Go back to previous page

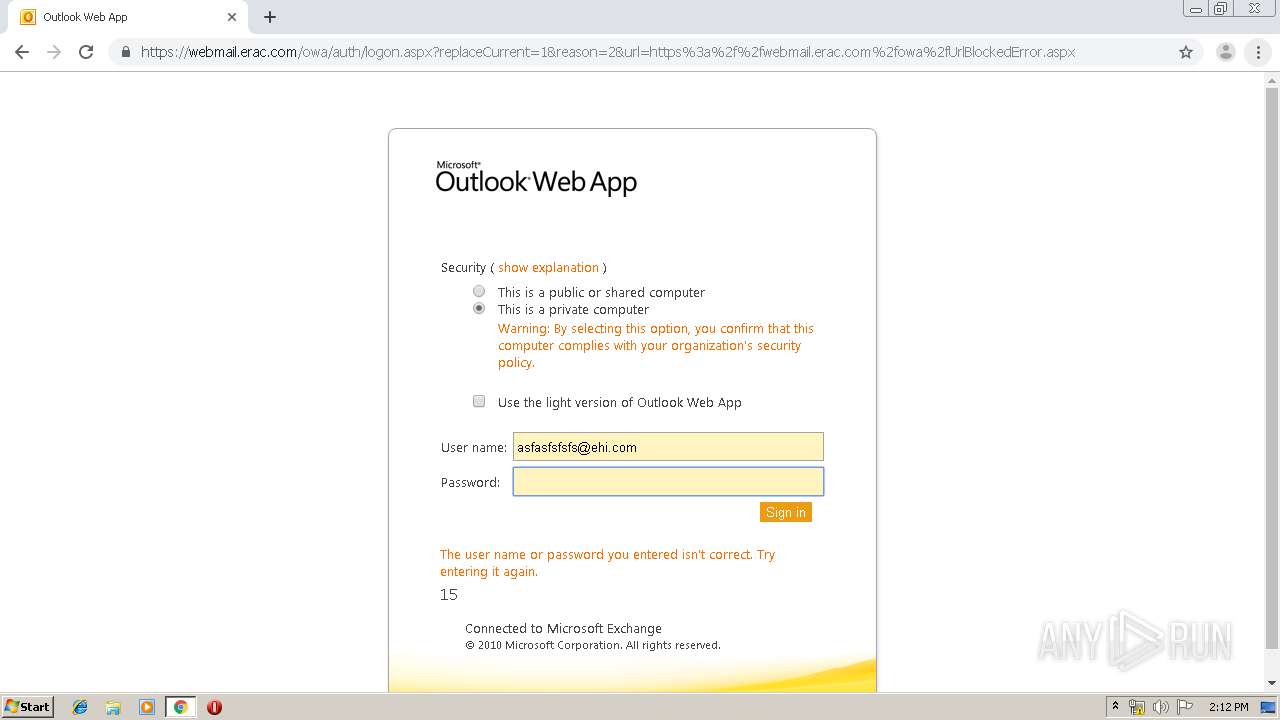22,52
